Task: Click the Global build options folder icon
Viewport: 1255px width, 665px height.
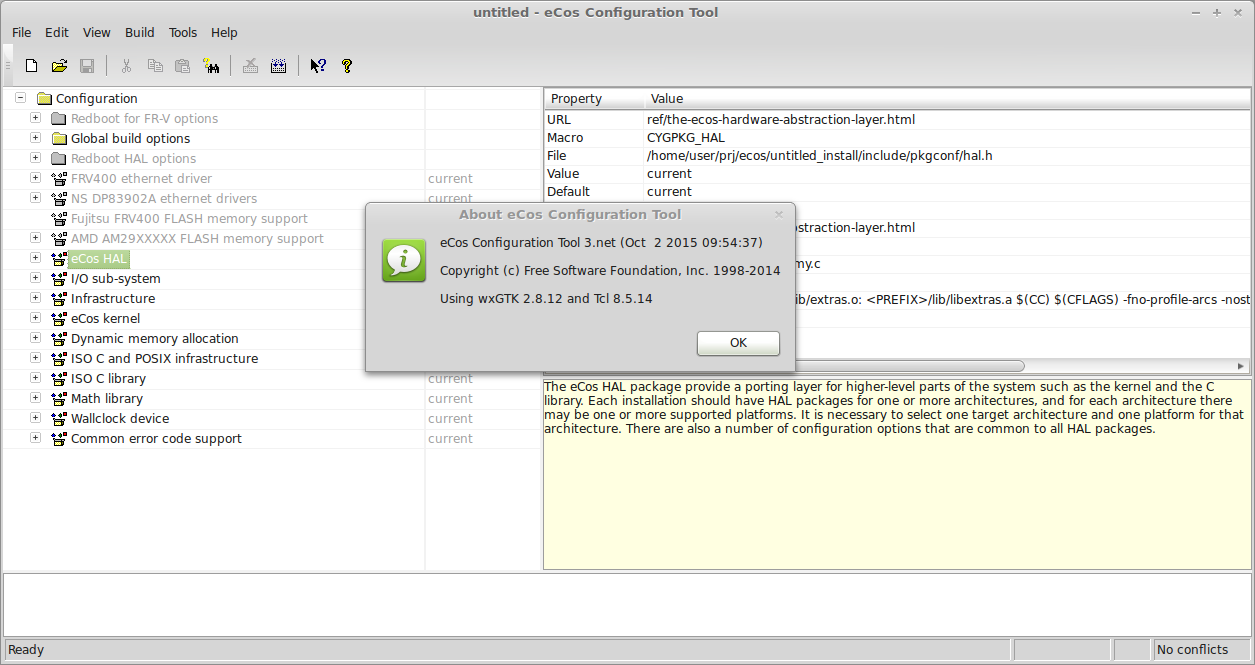Action: coord(59,139)
